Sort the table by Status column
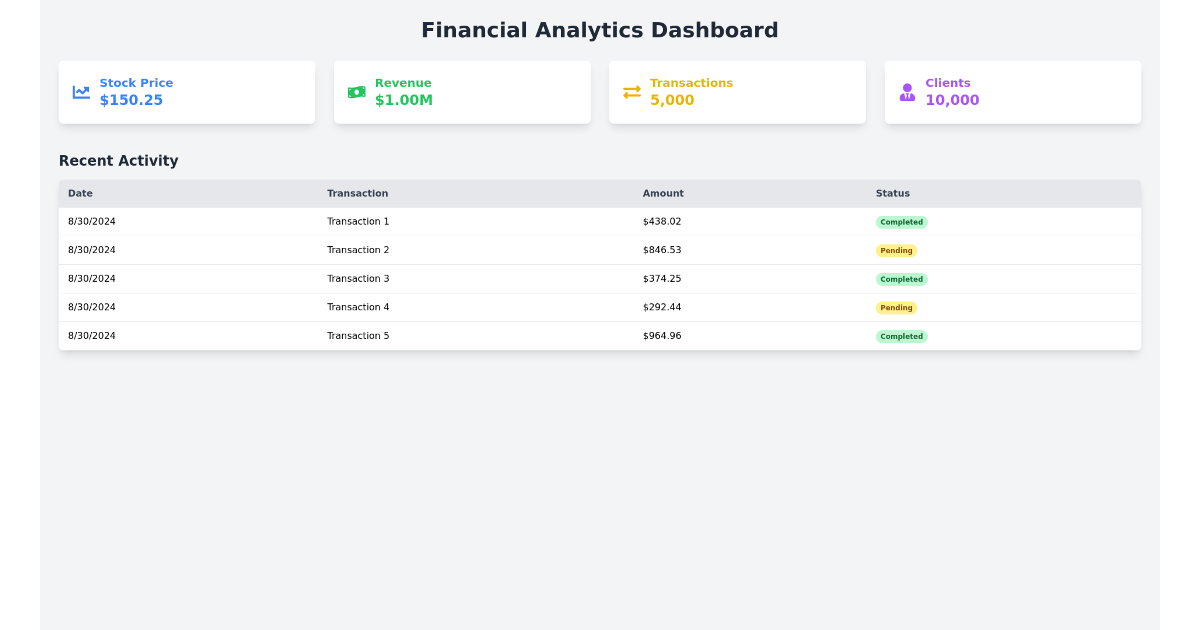 (x=892, y=193)
